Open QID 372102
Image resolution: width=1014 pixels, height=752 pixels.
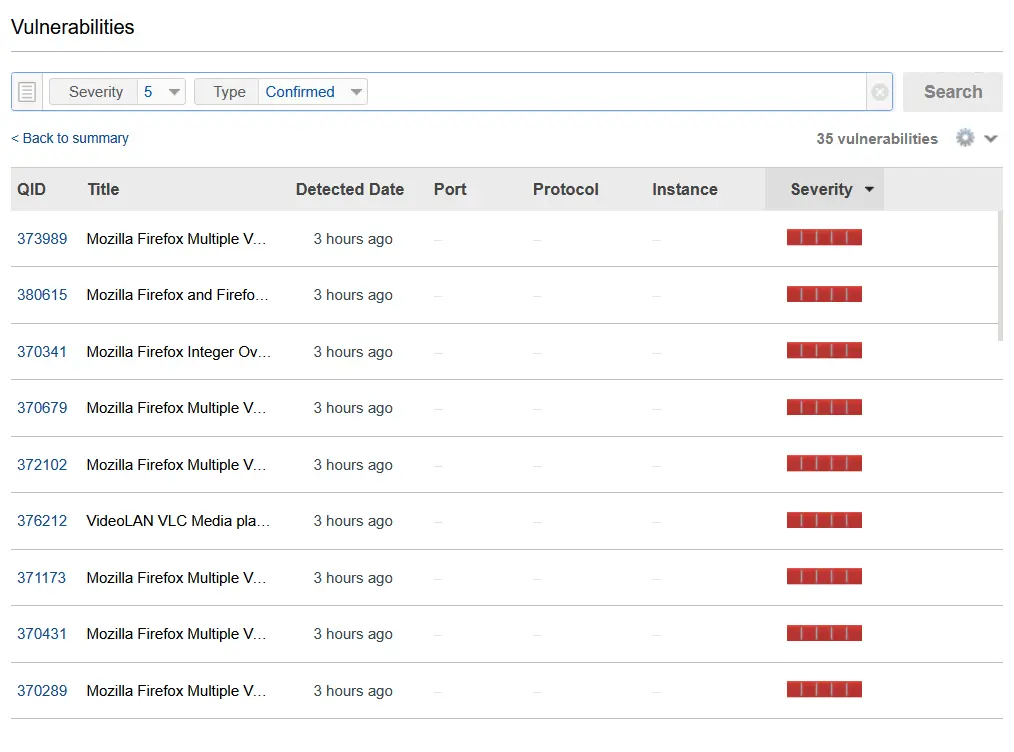[x=42, y=465]
